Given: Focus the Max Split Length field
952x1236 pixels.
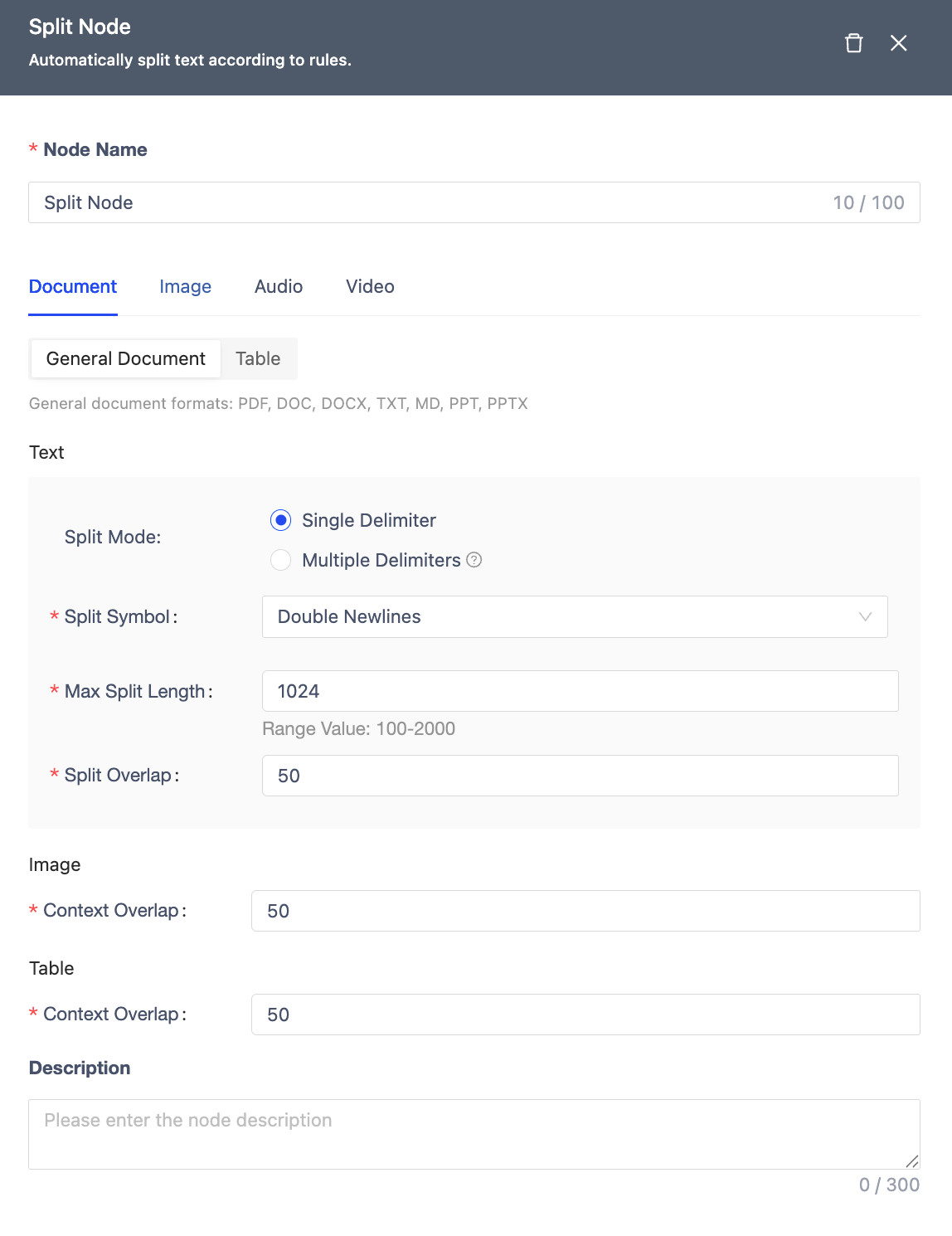Looking at the screenshot, I should (x=580, y=691).
